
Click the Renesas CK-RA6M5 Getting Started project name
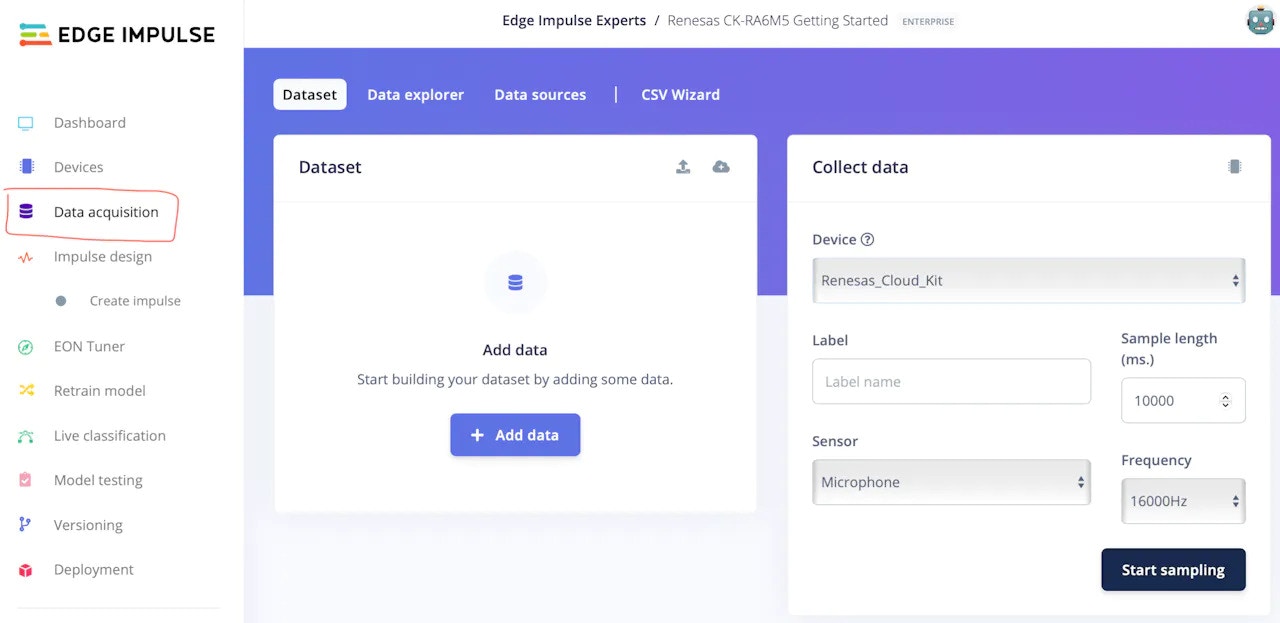(x=778, y=20)
